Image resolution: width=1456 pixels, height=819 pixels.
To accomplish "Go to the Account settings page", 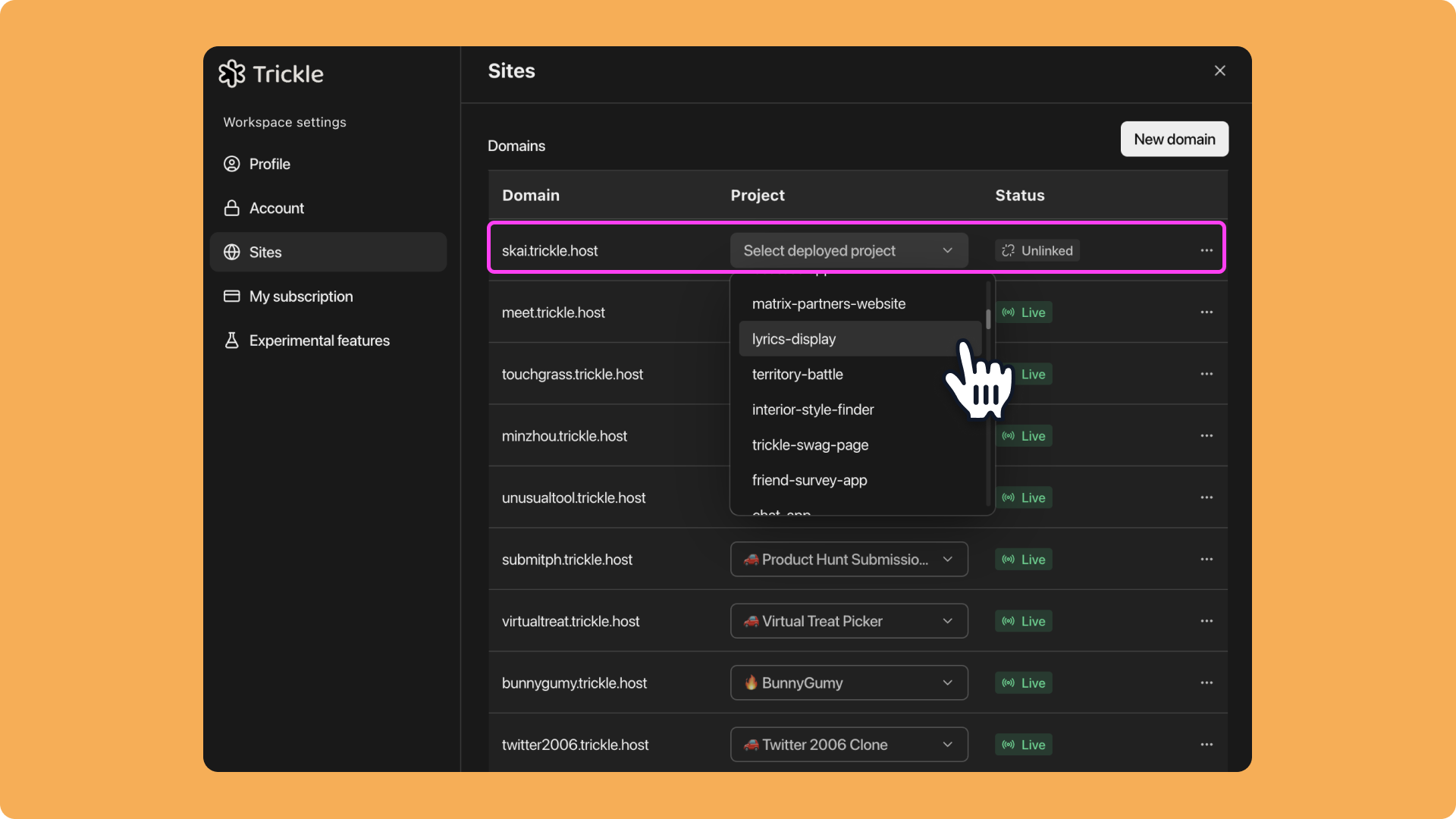I will [276, 208].
